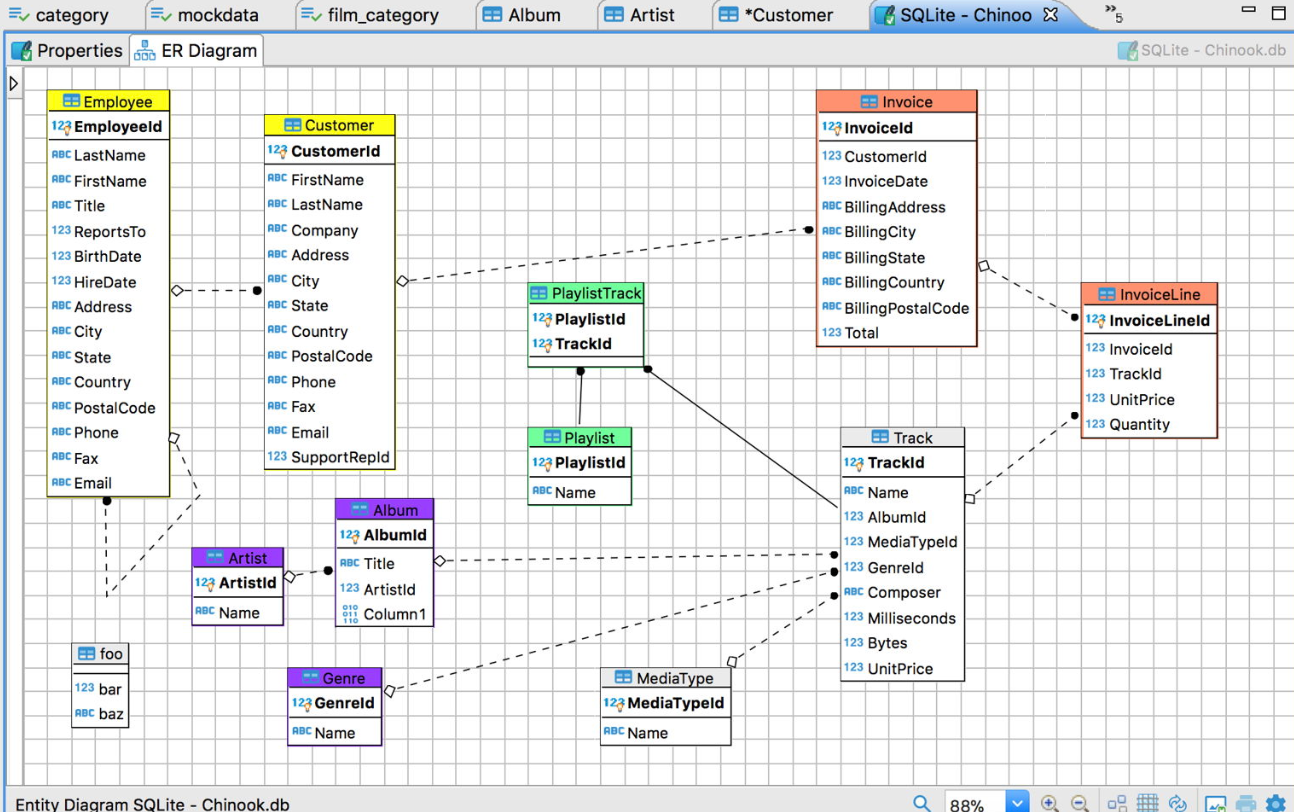The height and width of the screenshot is (812, 1294).
Task: Toggle the grid display icon
Action: 1148,803
